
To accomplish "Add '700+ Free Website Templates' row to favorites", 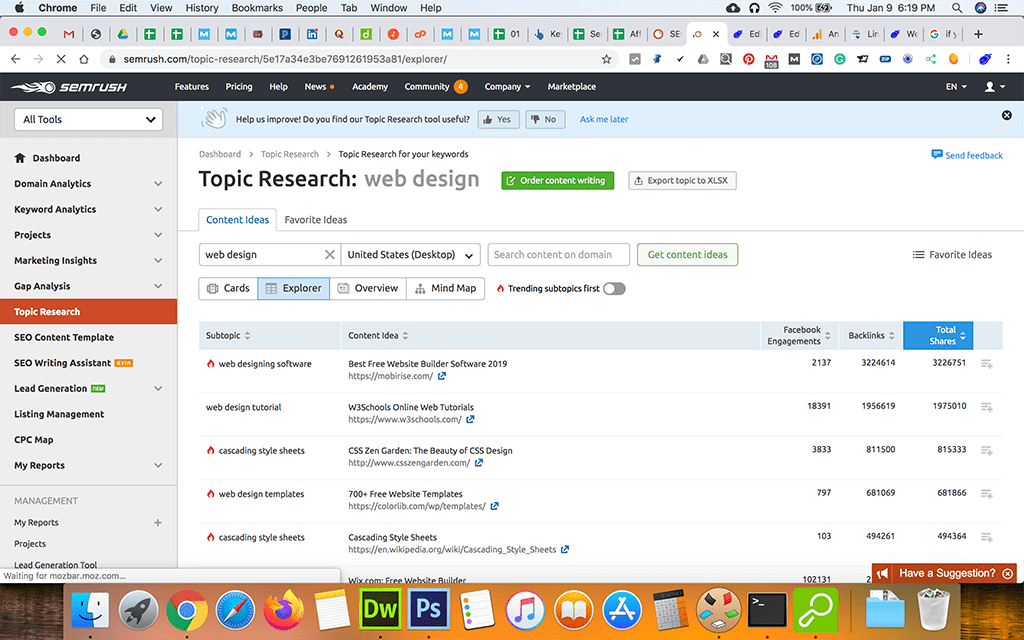I will pyautogui.click(x=987, y=494).
